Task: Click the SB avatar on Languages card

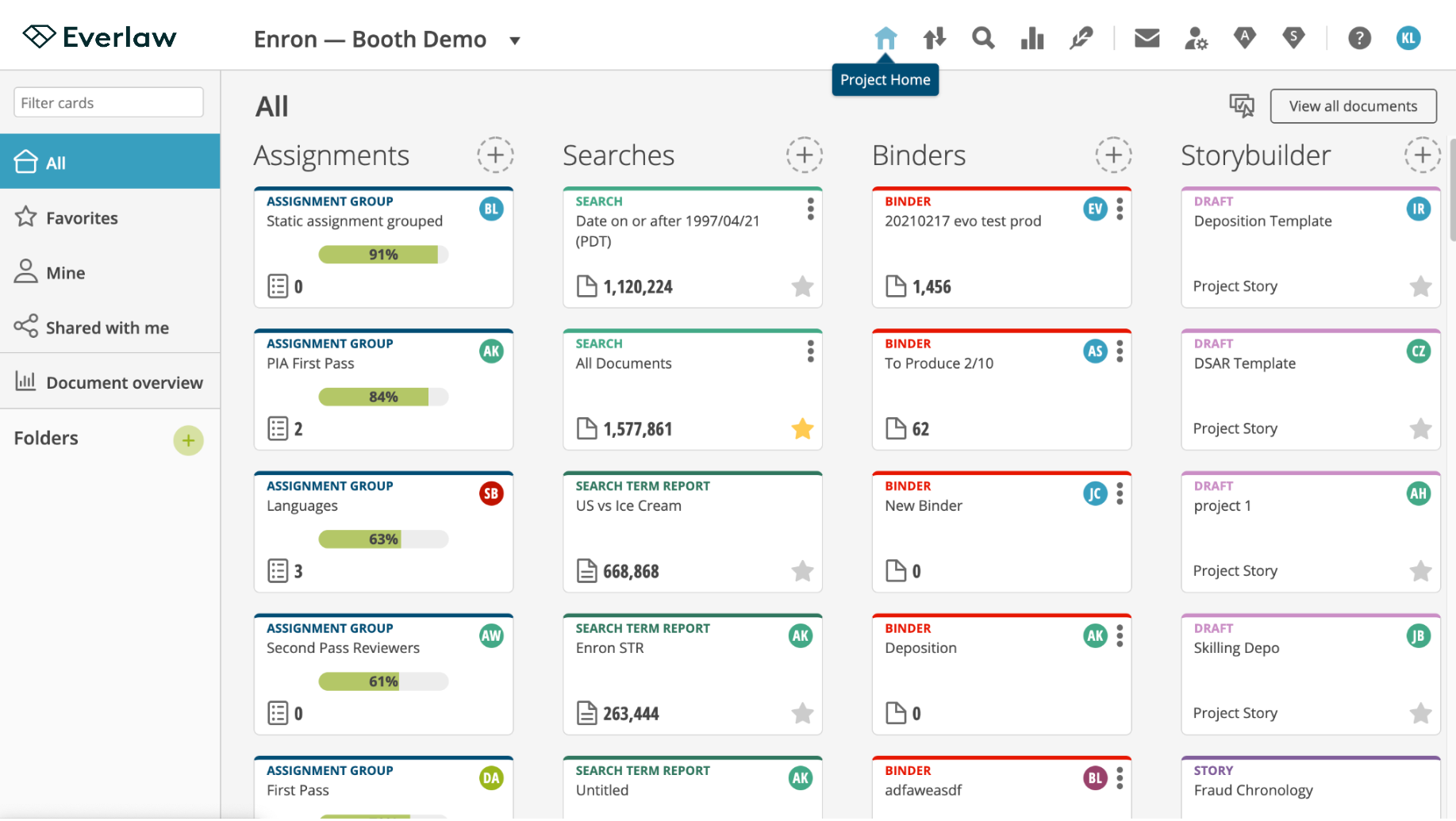Action: click(x=491, y=493)
